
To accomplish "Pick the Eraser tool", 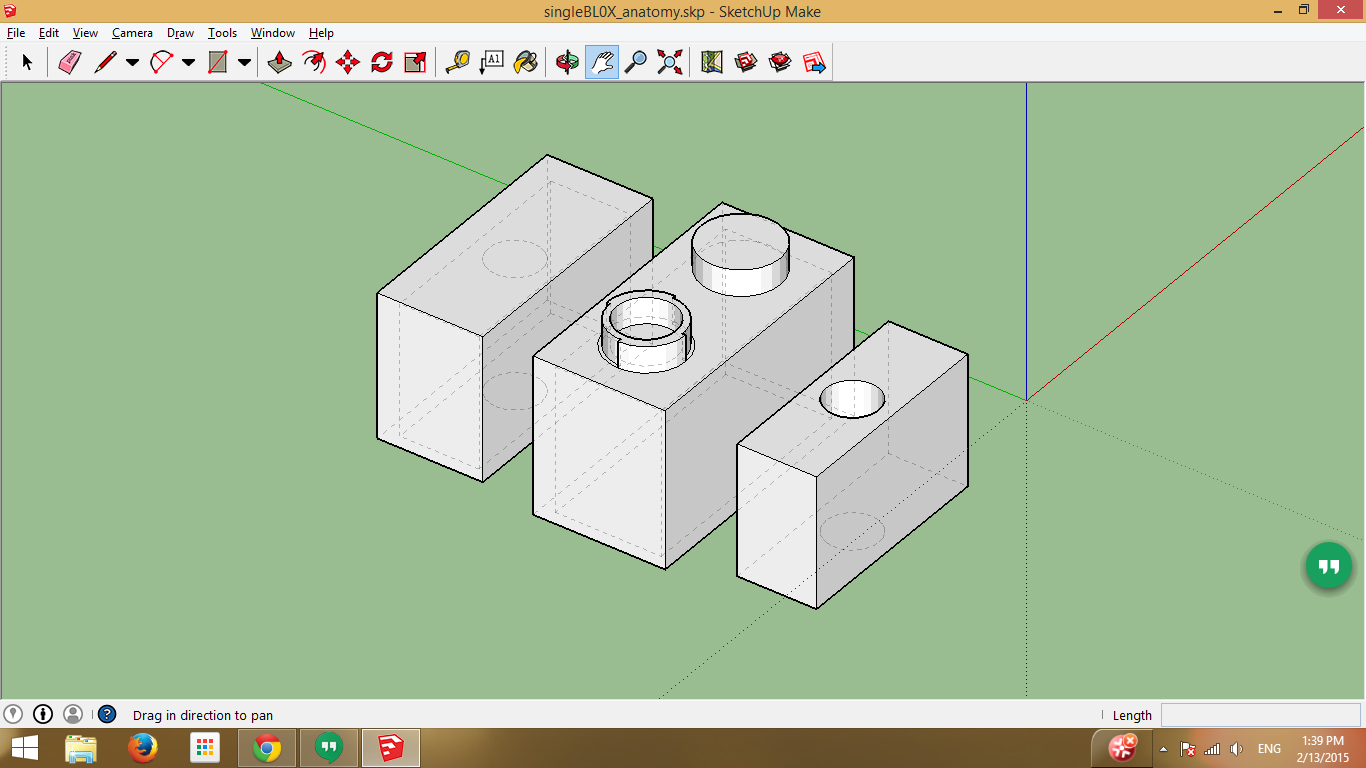I will click(69, 62).
